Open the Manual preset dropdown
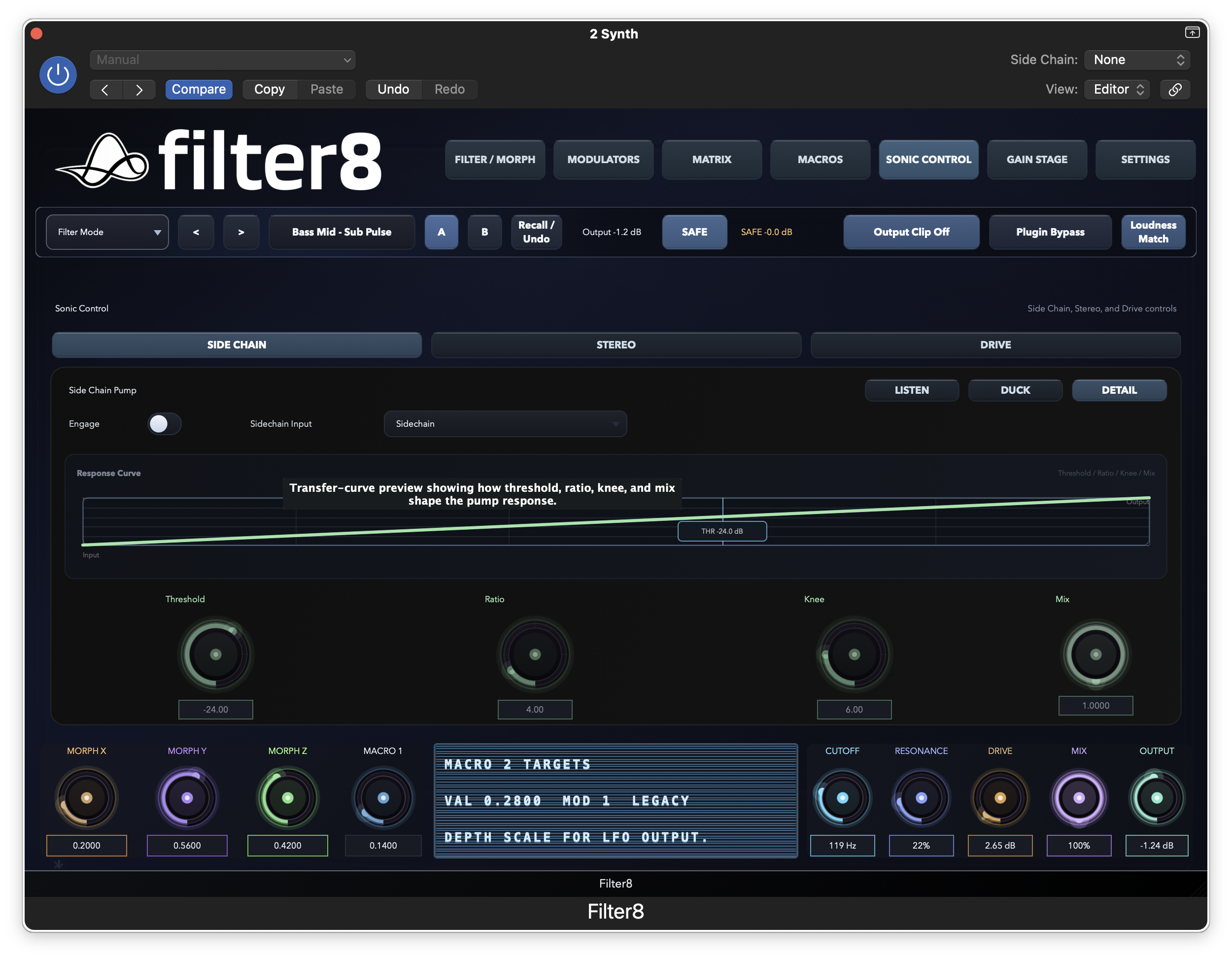This screenshot has height=959, width=1232. (x=222, y=60)
